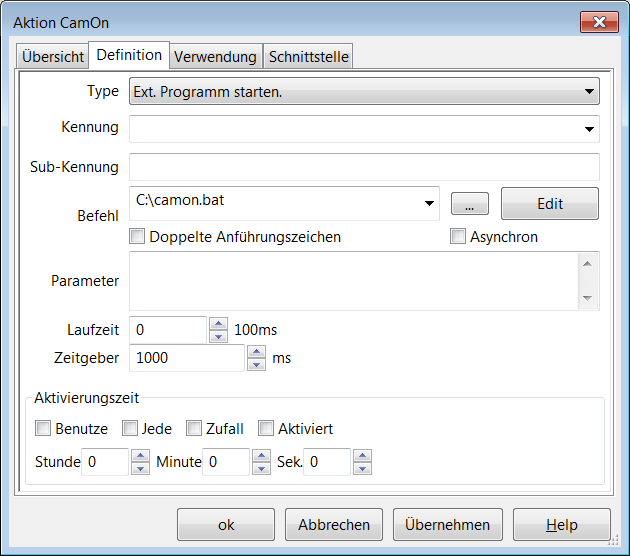Image resolution: width=630 pixels, height=556 pixels.
Task: Increase Stunde value with up arrow
Action: [140, 455]
